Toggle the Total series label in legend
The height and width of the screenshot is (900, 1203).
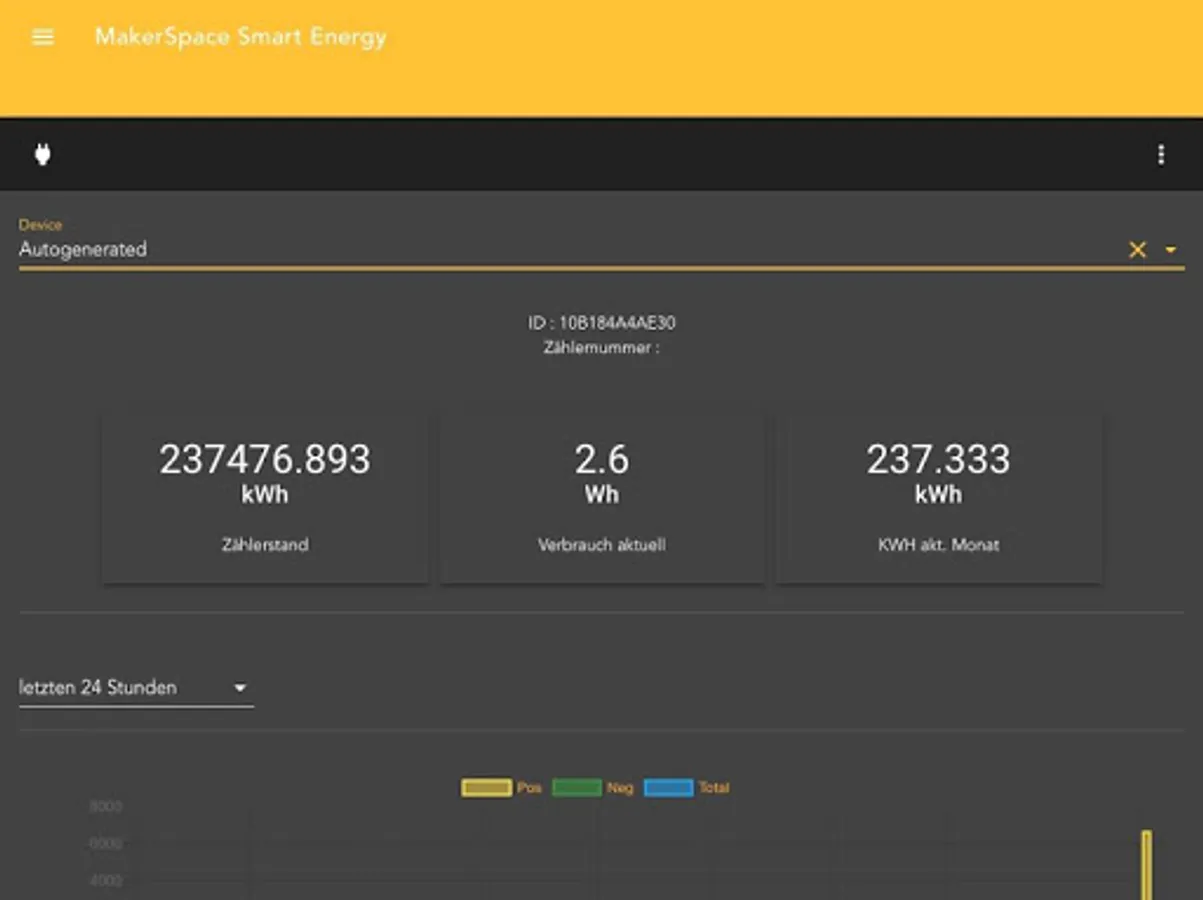pos(713,788)
